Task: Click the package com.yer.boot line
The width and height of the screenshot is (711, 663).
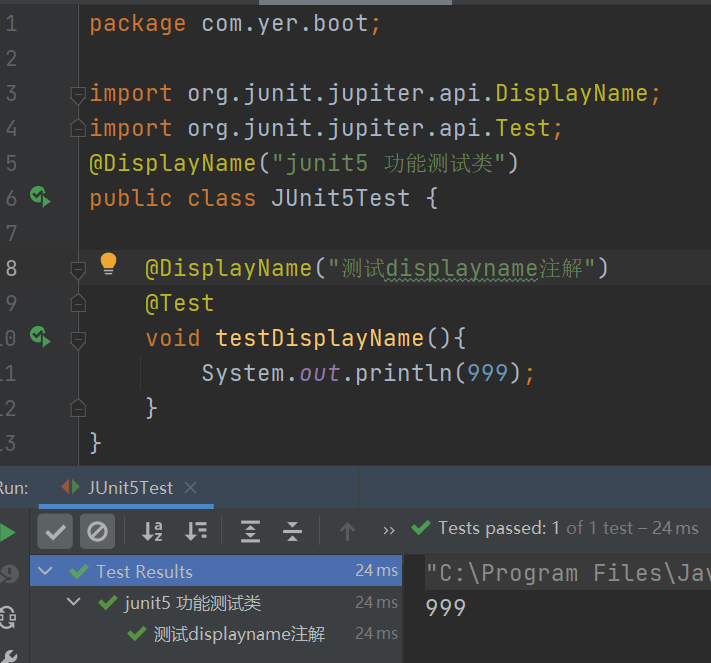Action: 235,24
